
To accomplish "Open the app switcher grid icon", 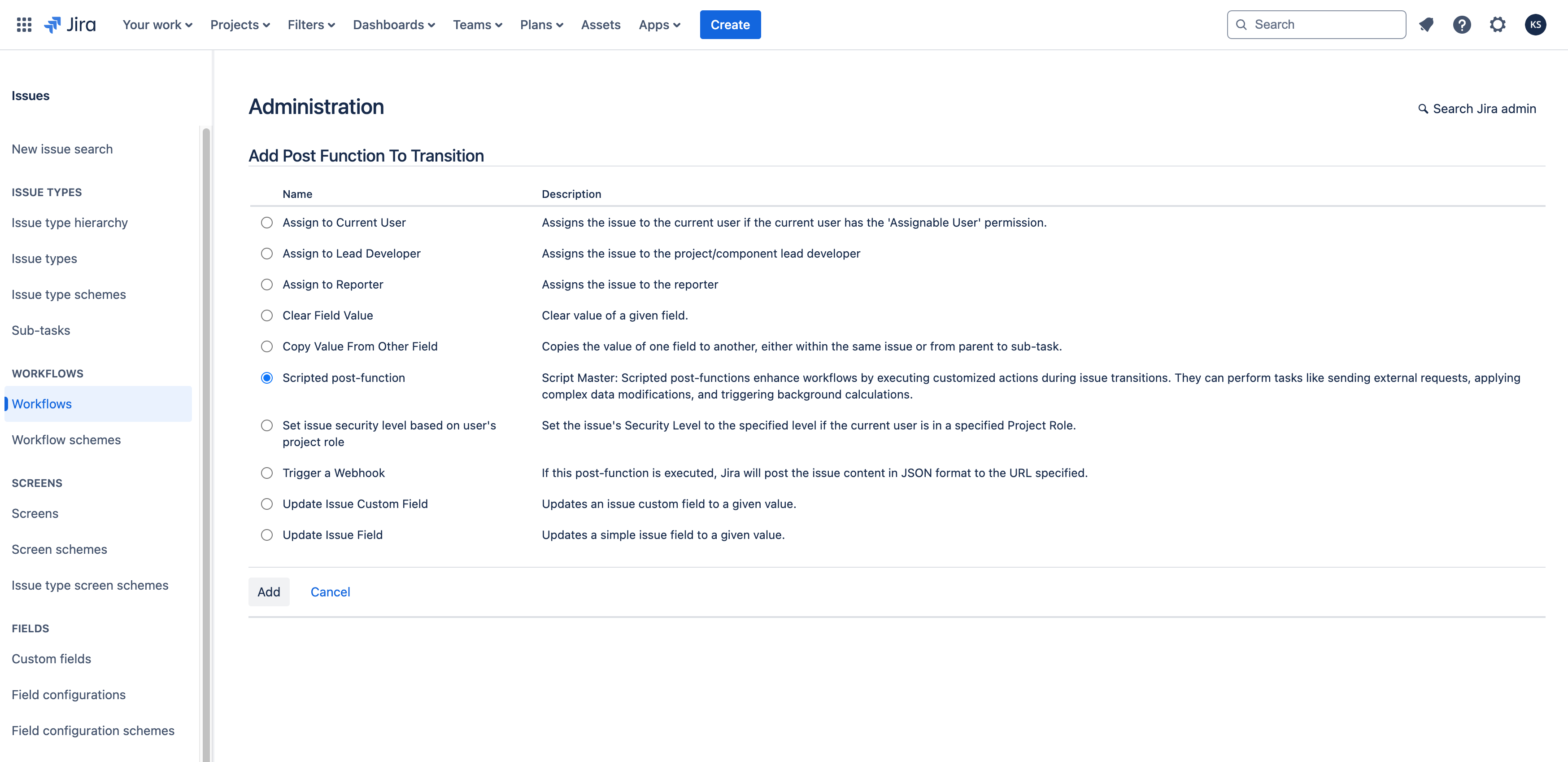I will click(x=24, y=24).
